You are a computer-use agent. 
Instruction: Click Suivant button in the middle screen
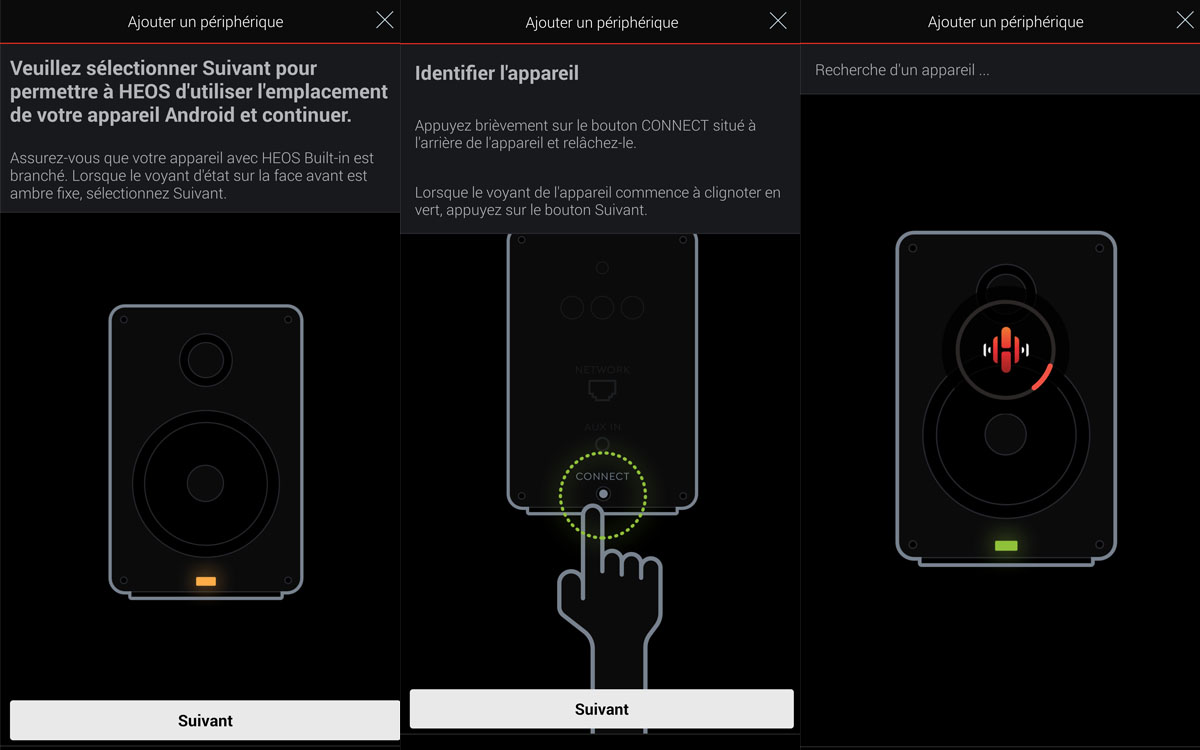[x=601, y=709]
